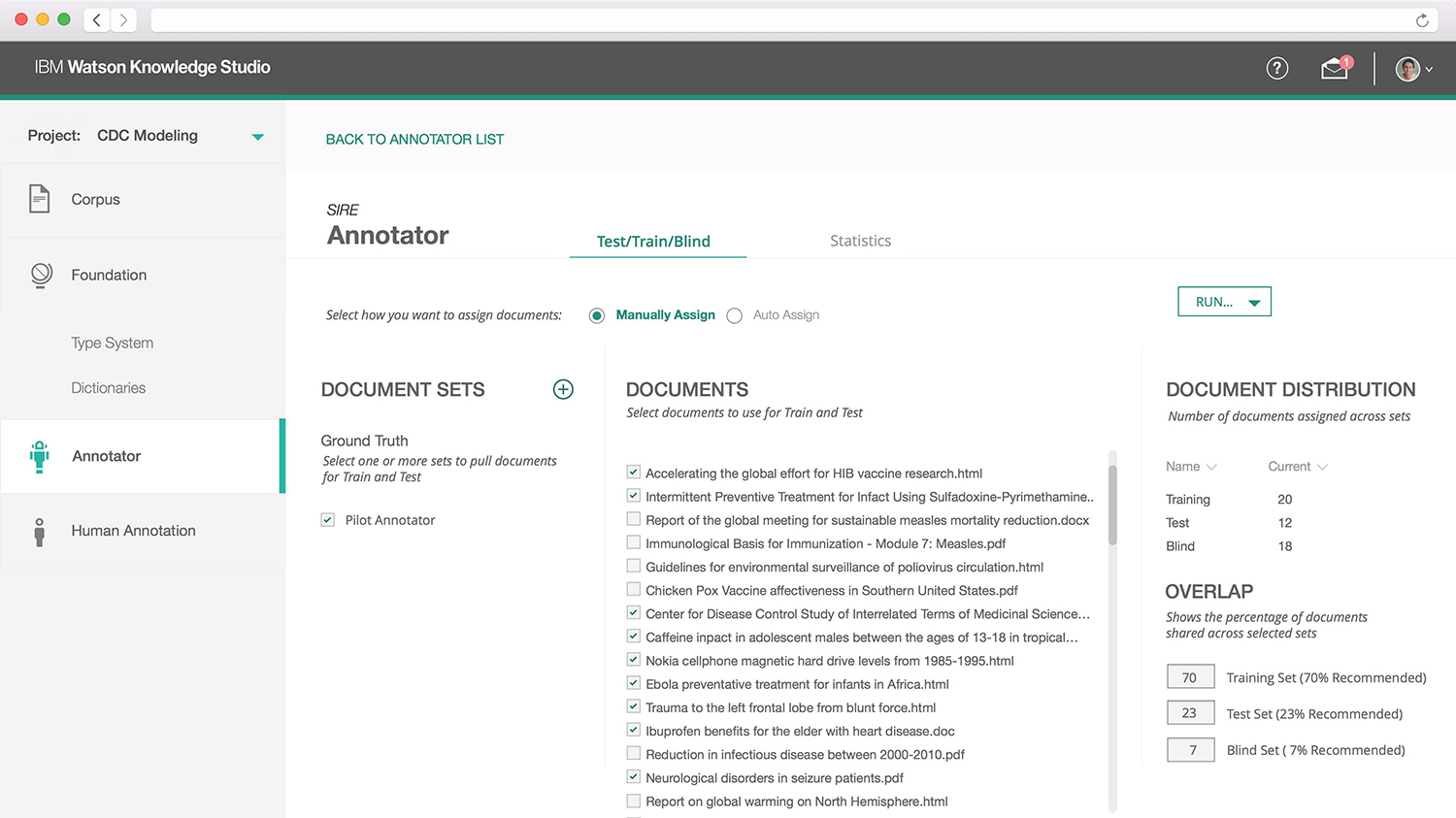This screenshot has height=818, width=1456.
Task: Click the documents list scrollbar thumb
Action: pos(1112,505)
